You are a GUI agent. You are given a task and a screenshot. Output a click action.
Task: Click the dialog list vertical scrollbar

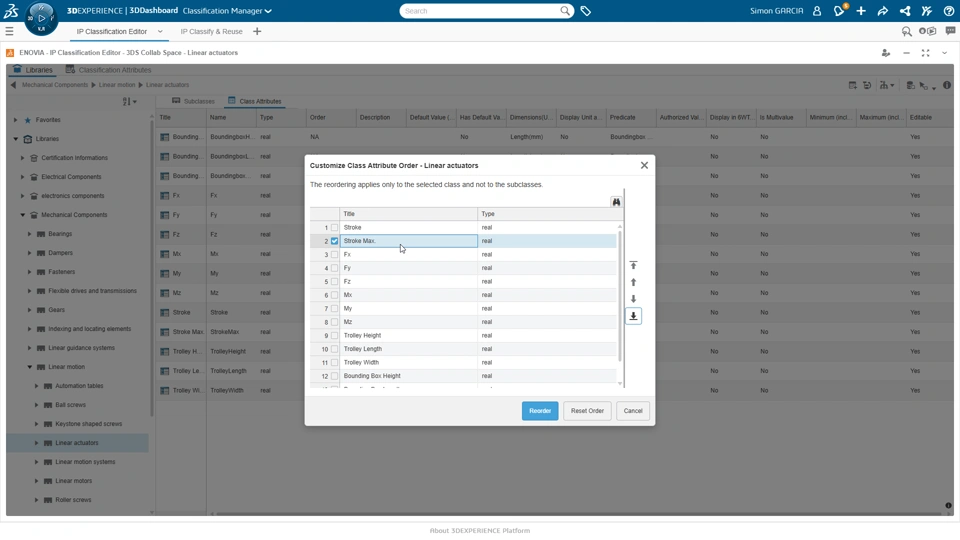click(x=620, y=294)
